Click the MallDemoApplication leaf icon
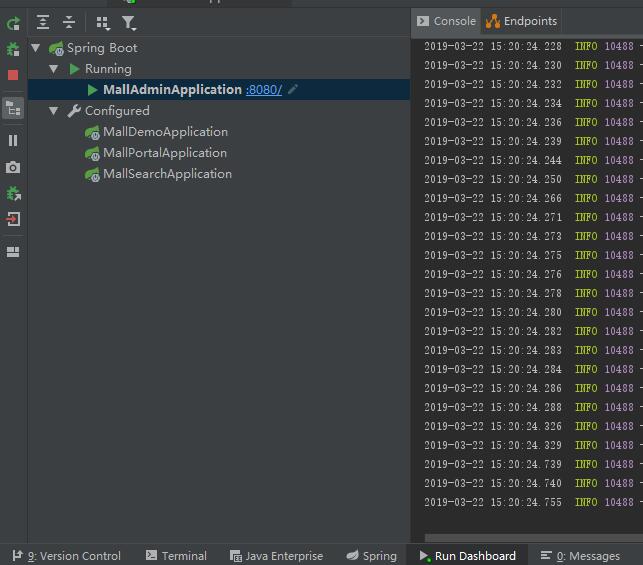 point(92,133)
